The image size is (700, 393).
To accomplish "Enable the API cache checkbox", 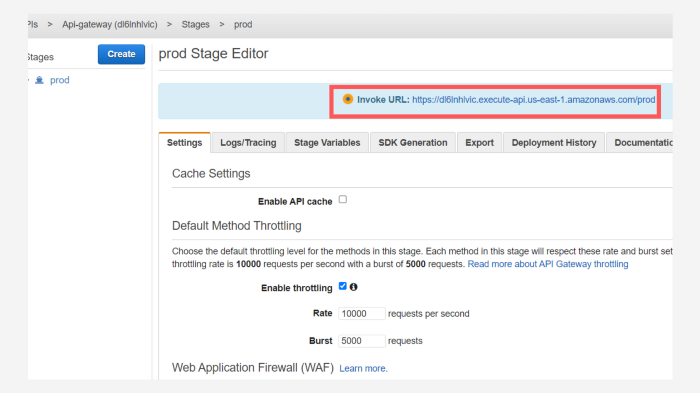I will coord(343,199).
